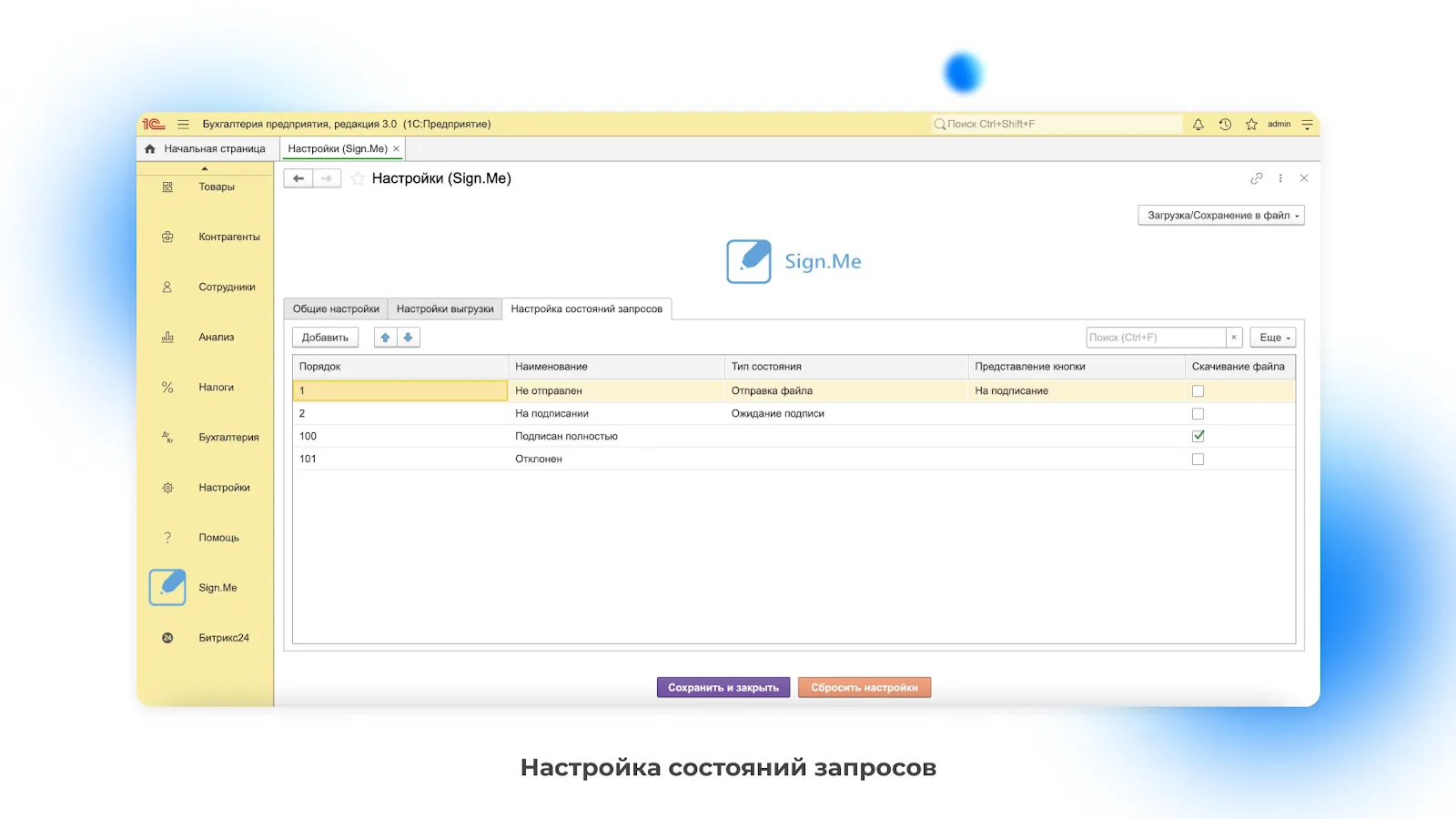Click the move row up arrow
The width and height of the screenshot is (1456, 819).
coord(385,338)
